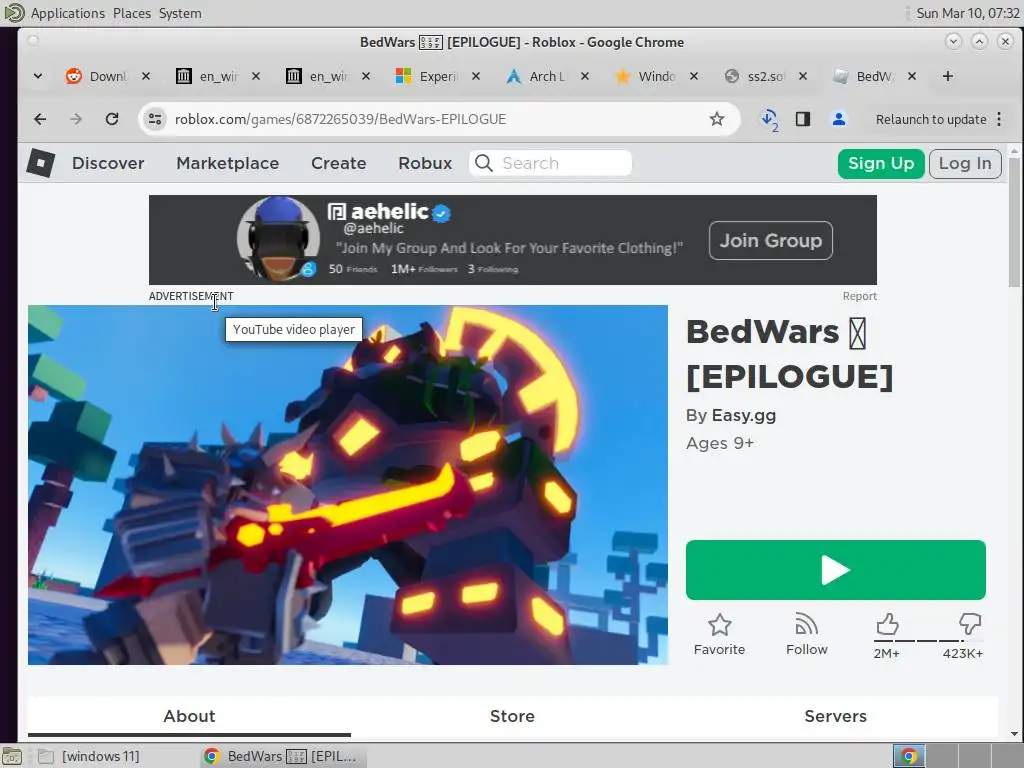This screenshot has height=768, width=1024.
Task: Click the clock showing Sun Mar 10
Action: click(967, 13)
